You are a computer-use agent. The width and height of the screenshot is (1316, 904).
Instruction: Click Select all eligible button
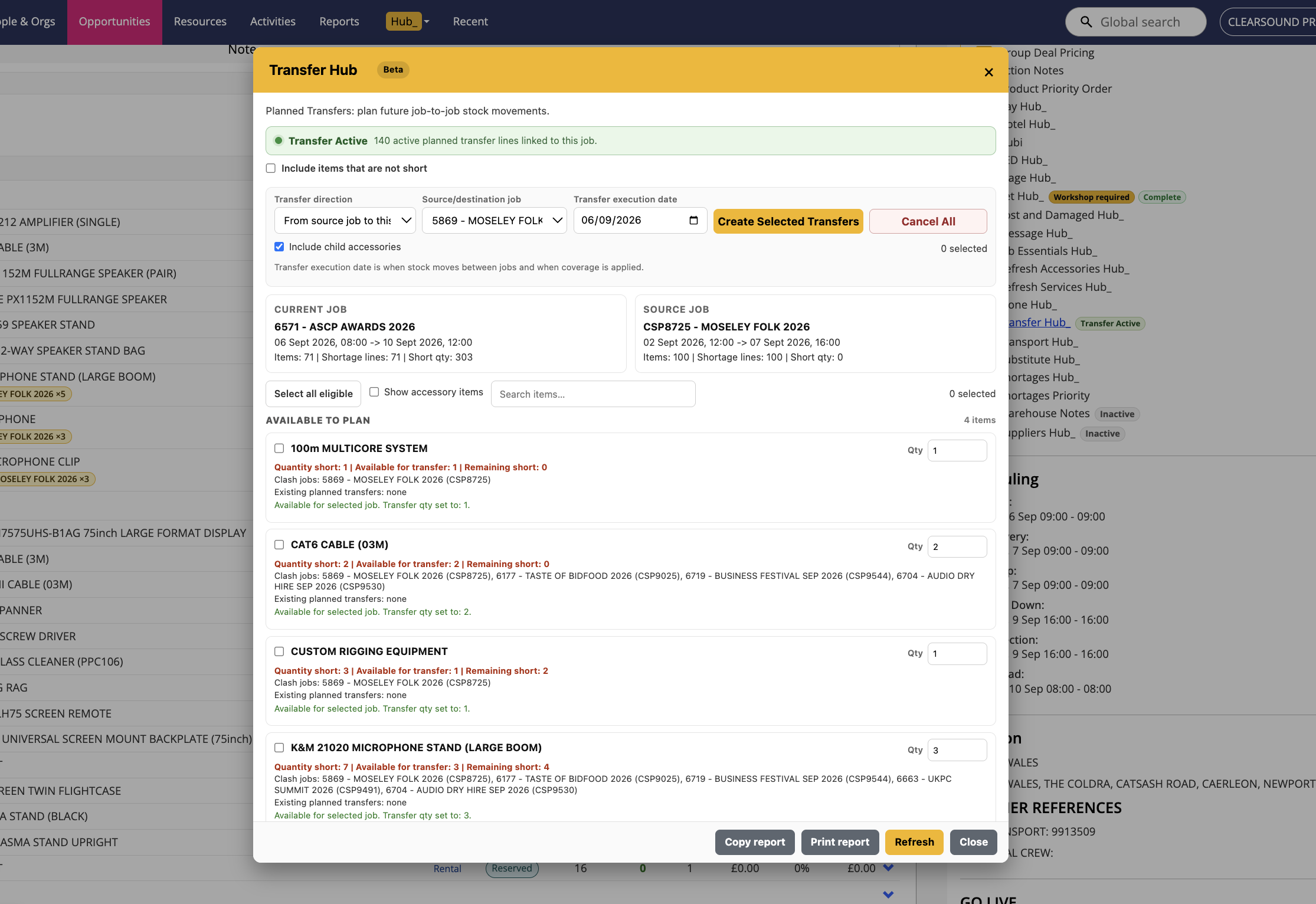tap(313, 394)
